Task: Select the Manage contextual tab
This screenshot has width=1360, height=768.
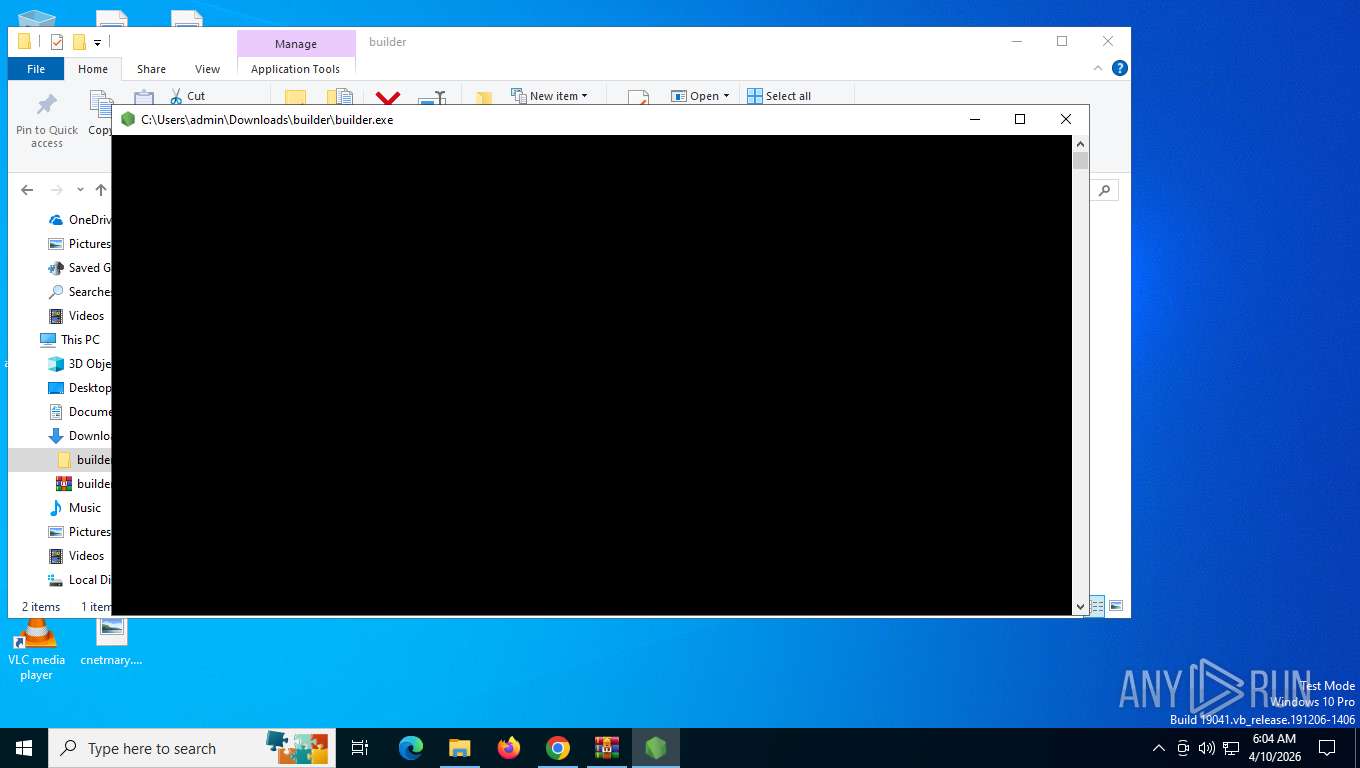Action: pyautogui.click(x=296, y=44)
